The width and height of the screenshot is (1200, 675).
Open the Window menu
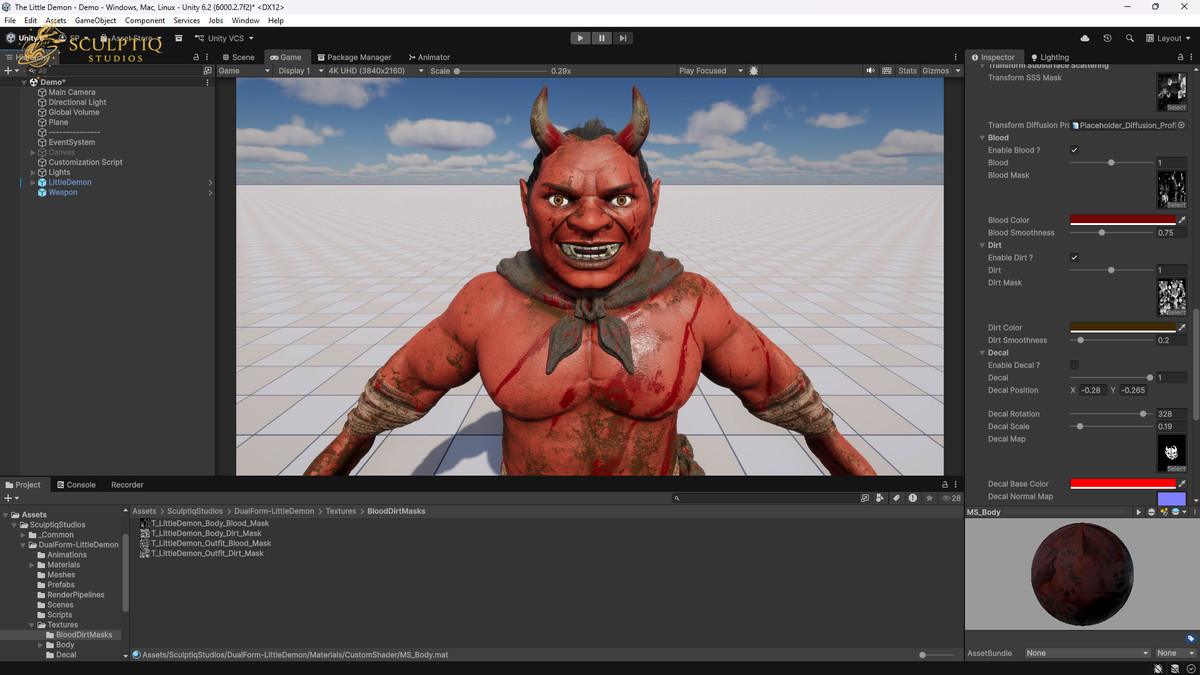[x=245, y=20]
